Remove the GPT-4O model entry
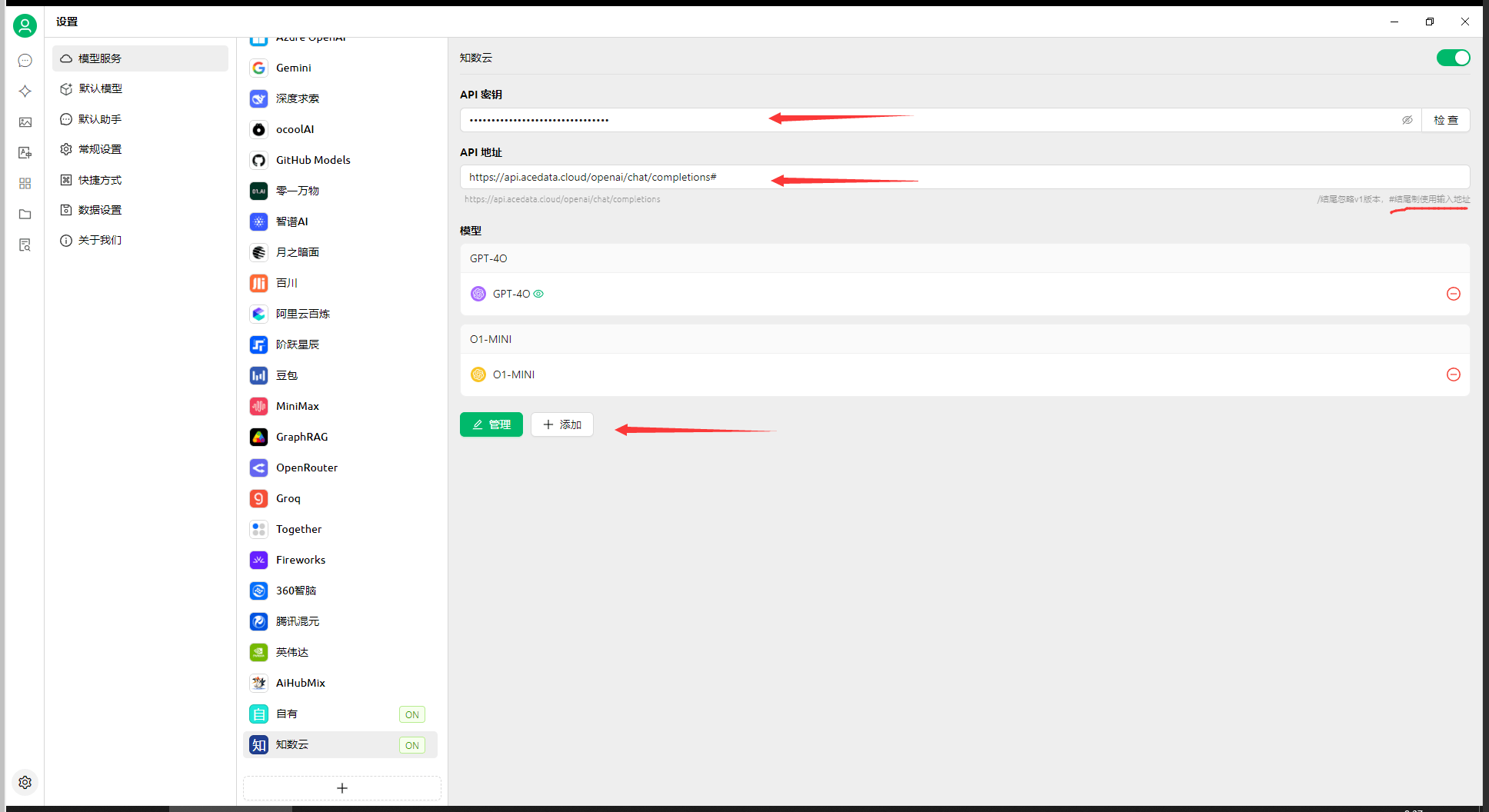The width and height of the screenshot is (1489, 812). tap(1453, 294)
